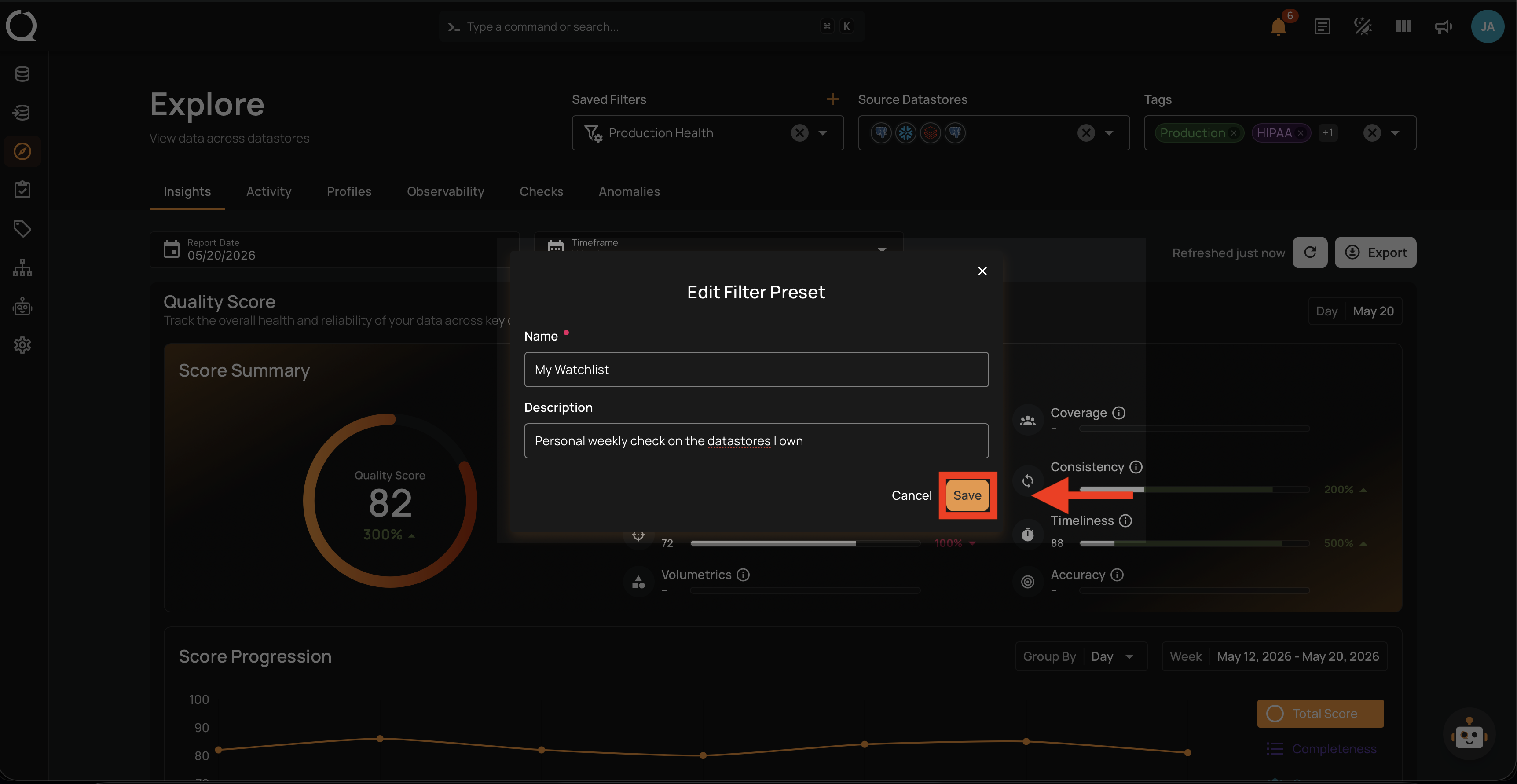Viewport: 1517px width, 784px height.
Task: Select the Explore compass sidebar icon
Action: point(22,151)
